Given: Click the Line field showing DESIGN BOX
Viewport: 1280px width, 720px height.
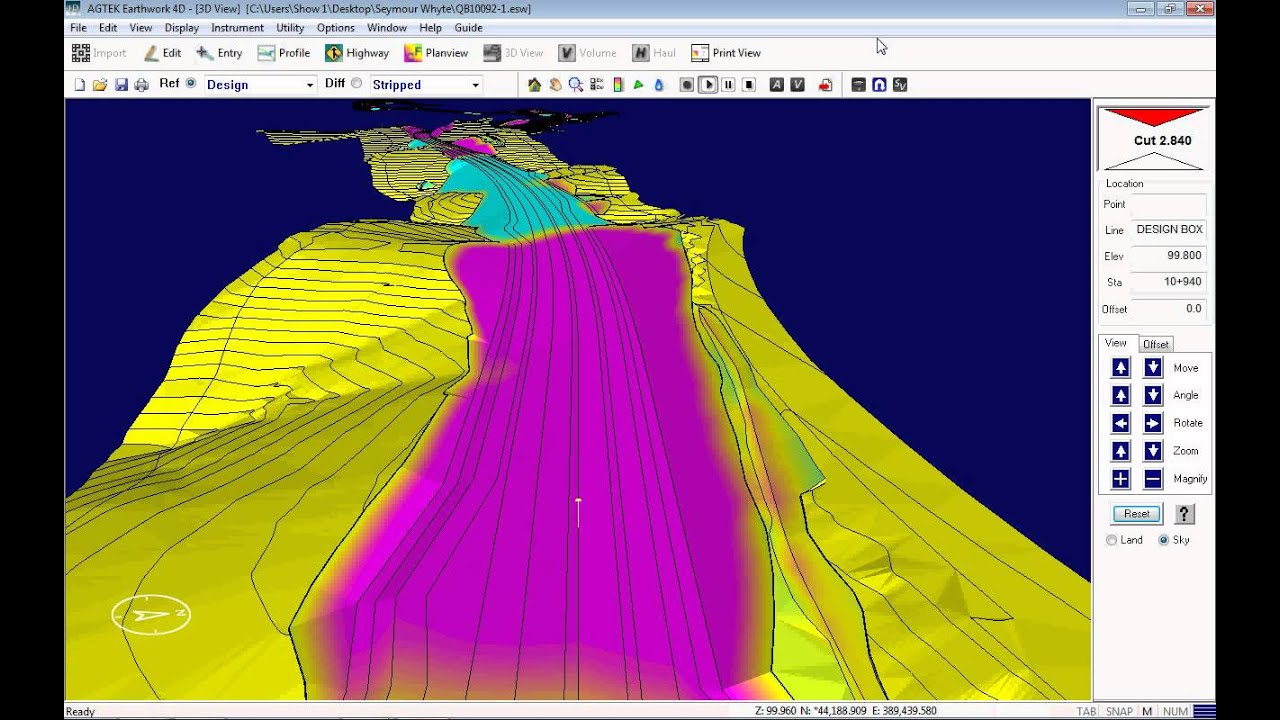Looking at the screenshot, I should coord(1168,230).
